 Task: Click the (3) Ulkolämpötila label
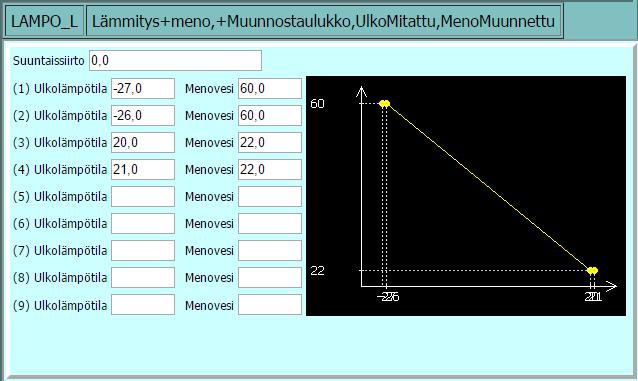tap(60, 143)
